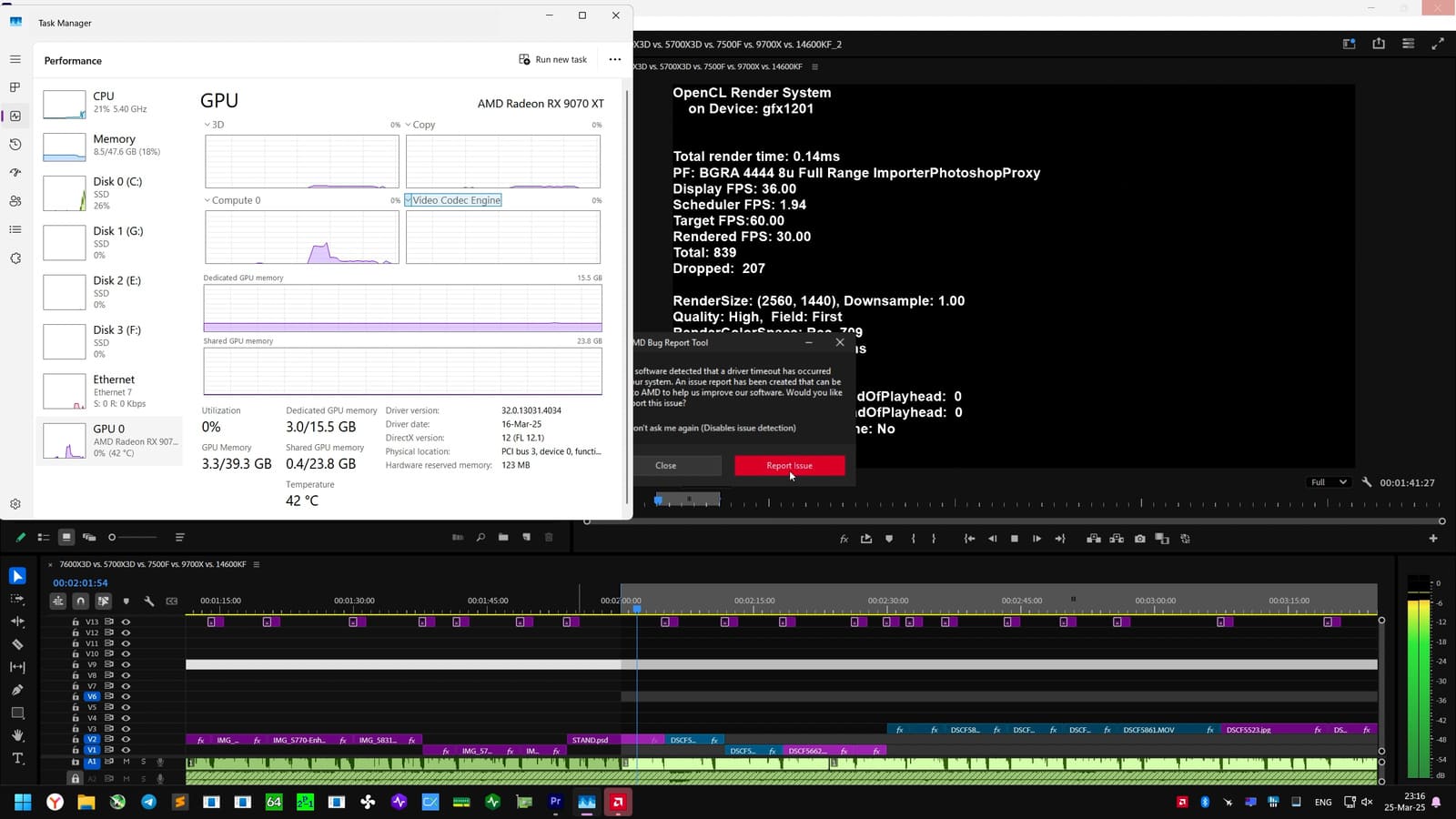Toggle closed captions track button
Screen dimensions: 1456x819
(172, 601)
